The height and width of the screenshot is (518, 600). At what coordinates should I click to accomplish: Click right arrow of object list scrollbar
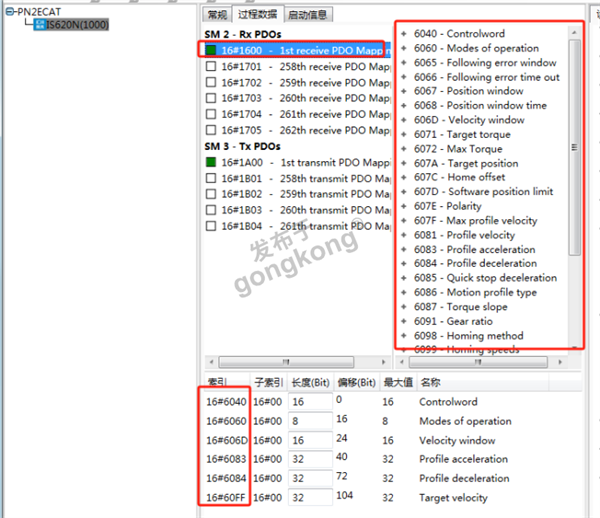(x=560, y=362)
